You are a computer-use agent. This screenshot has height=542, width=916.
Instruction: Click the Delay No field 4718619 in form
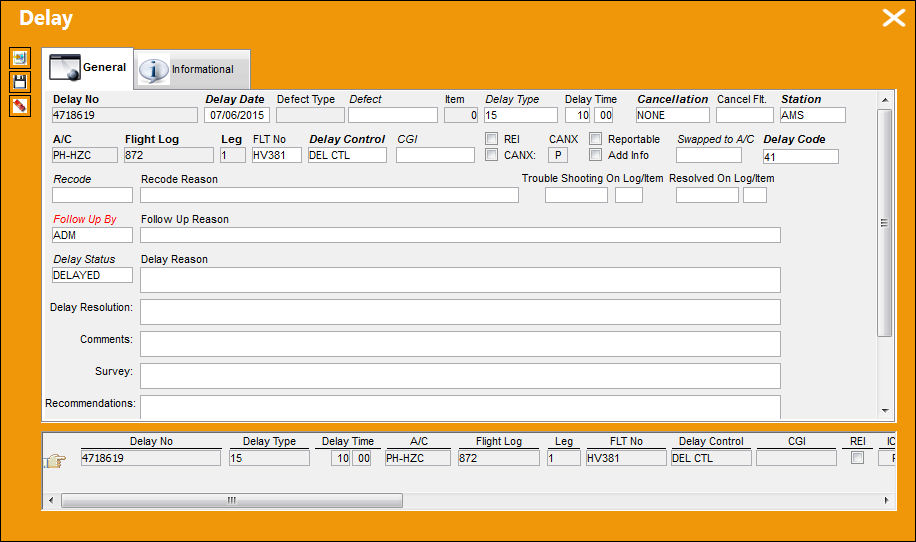coord(124,115)
